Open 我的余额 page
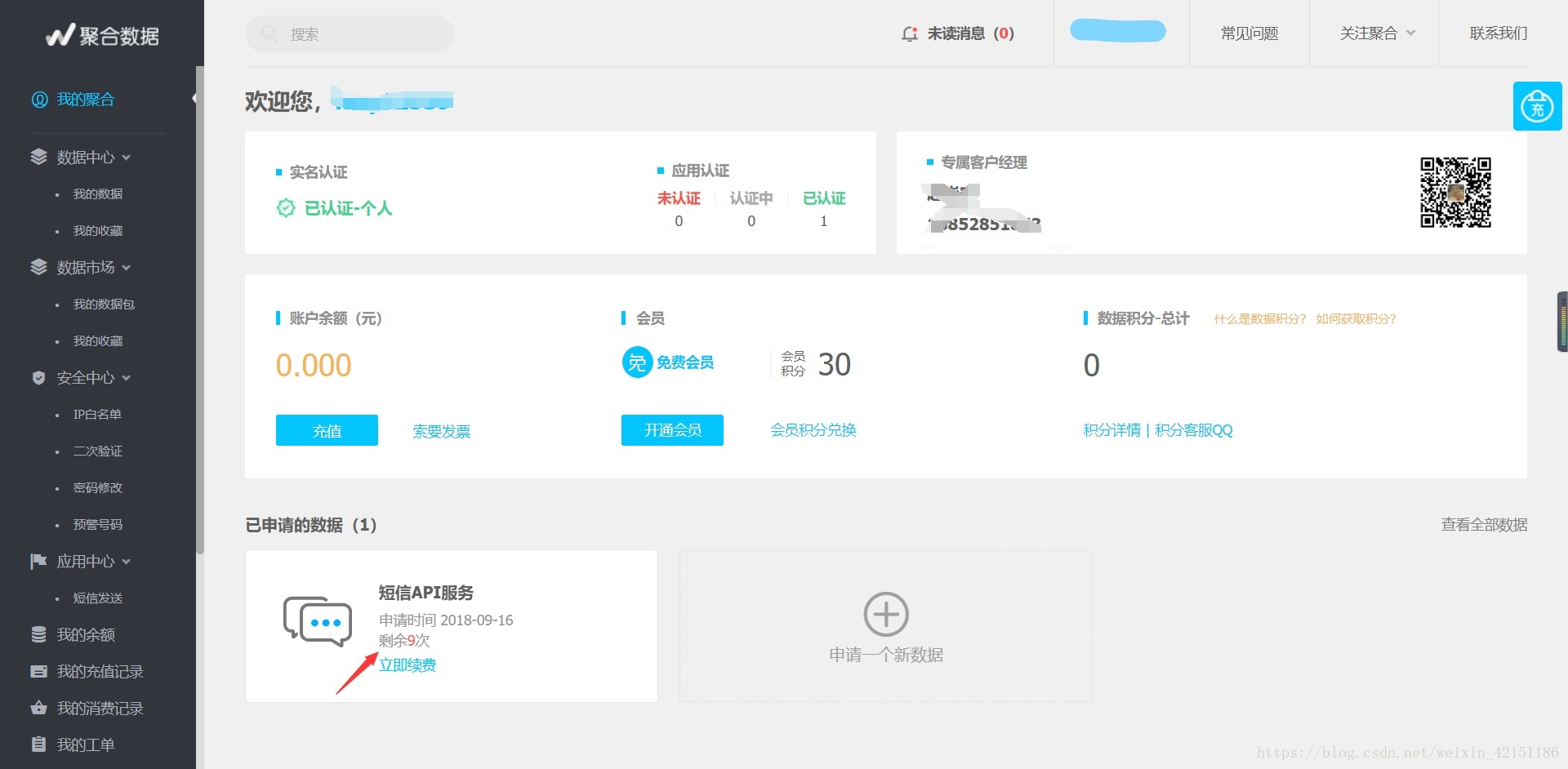Screen dimensions: 1568x769 point(86,634)
